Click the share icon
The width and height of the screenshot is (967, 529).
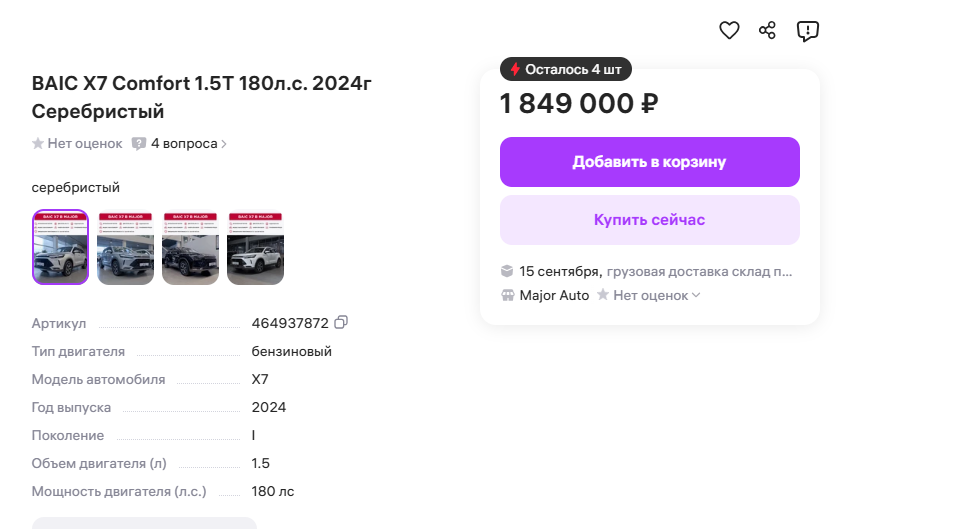coord(768,31)
